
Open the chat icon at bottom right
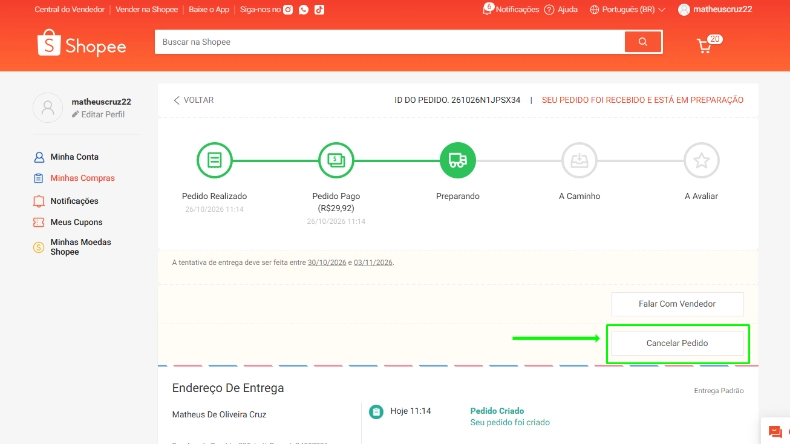(x=775, y=431)
